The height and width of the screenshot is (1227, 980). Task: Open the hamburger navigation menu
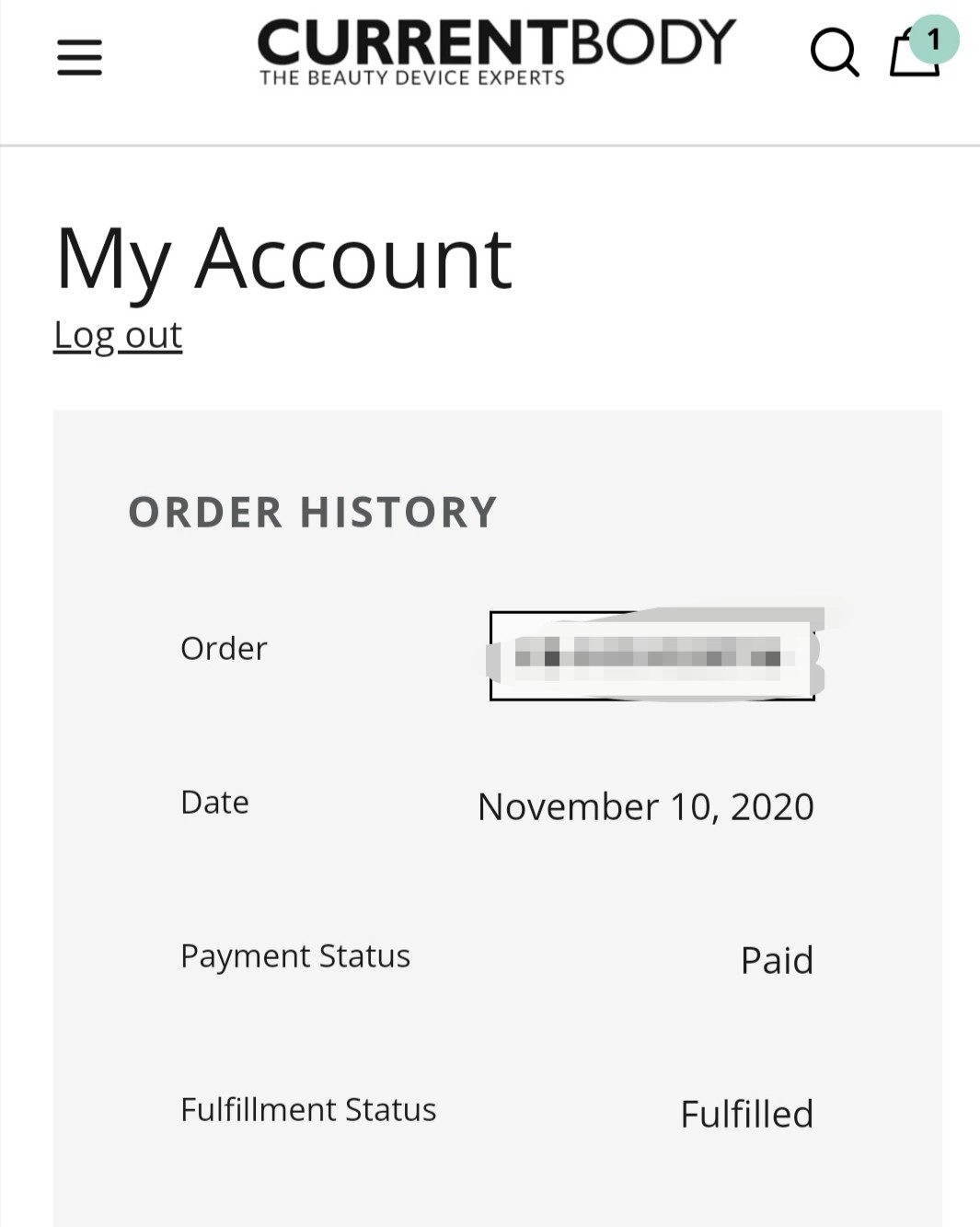coord(79,57)
